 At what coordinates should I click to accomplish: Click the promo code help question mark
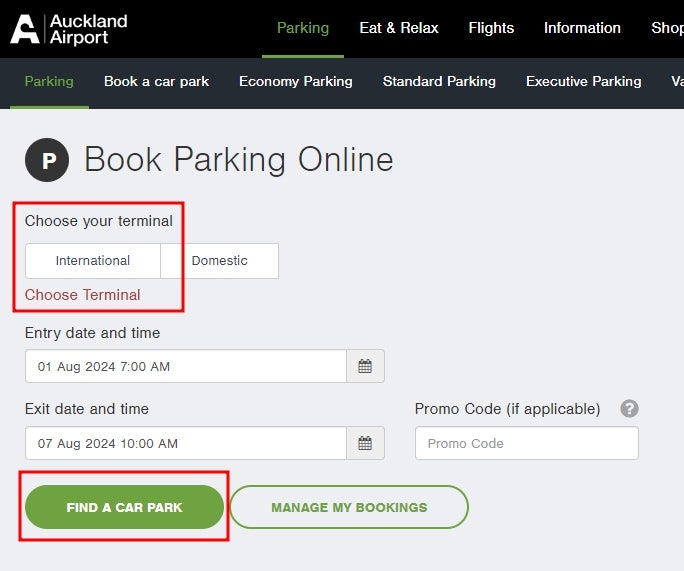pos(629,409)
